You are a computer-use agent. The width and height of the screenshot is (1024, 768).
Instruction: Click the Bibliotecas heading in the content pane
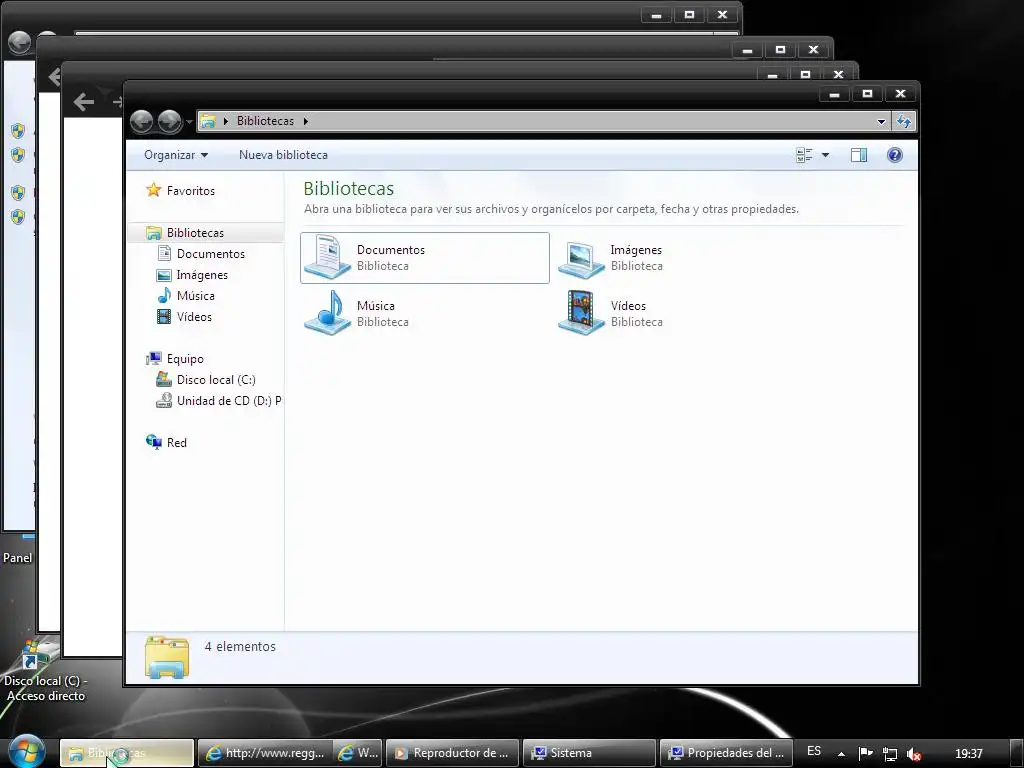(349, 189)
